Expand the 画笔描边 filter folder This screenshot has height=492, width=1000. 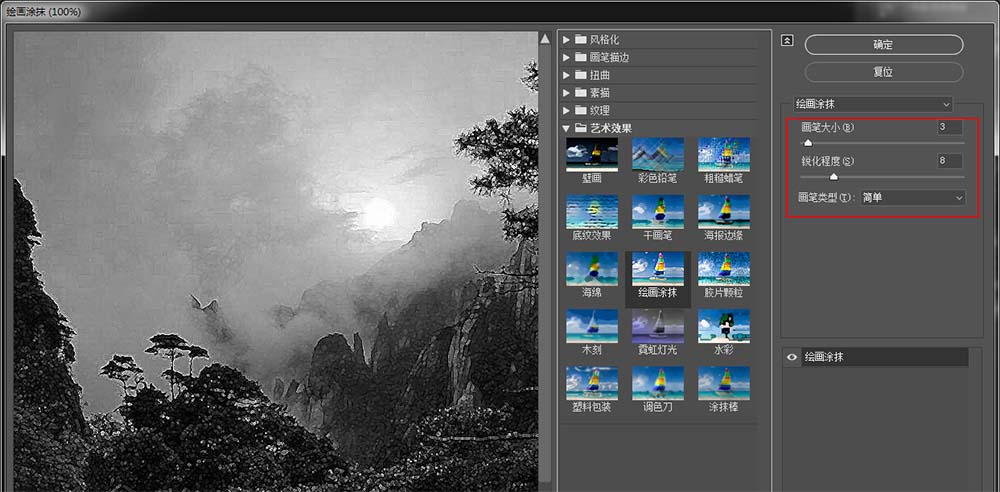(x=566, y=57)
